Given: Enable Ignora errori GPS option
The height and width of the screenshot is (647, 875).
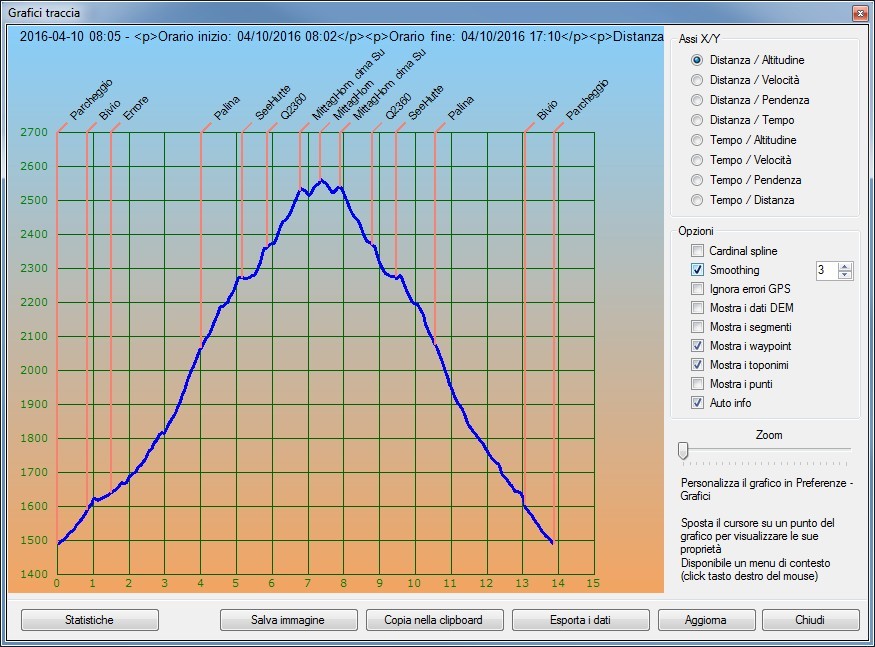Looking at the screenshot, I should [x=698, y=289].
